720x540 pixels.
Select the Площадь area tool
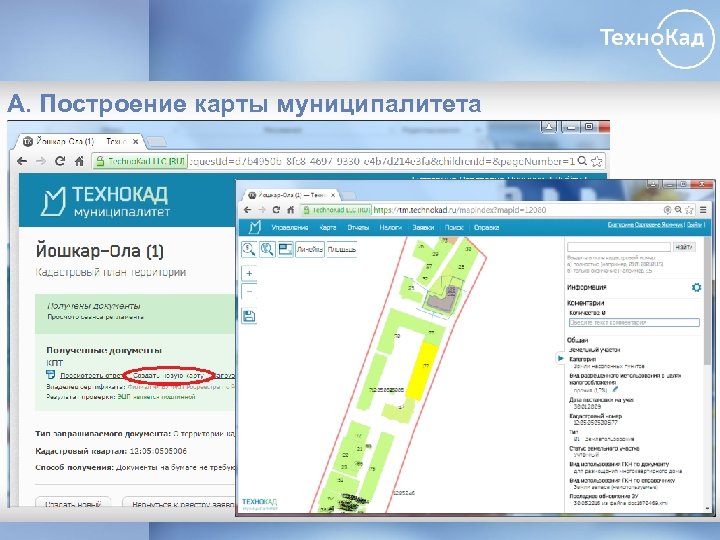[342, 249]
